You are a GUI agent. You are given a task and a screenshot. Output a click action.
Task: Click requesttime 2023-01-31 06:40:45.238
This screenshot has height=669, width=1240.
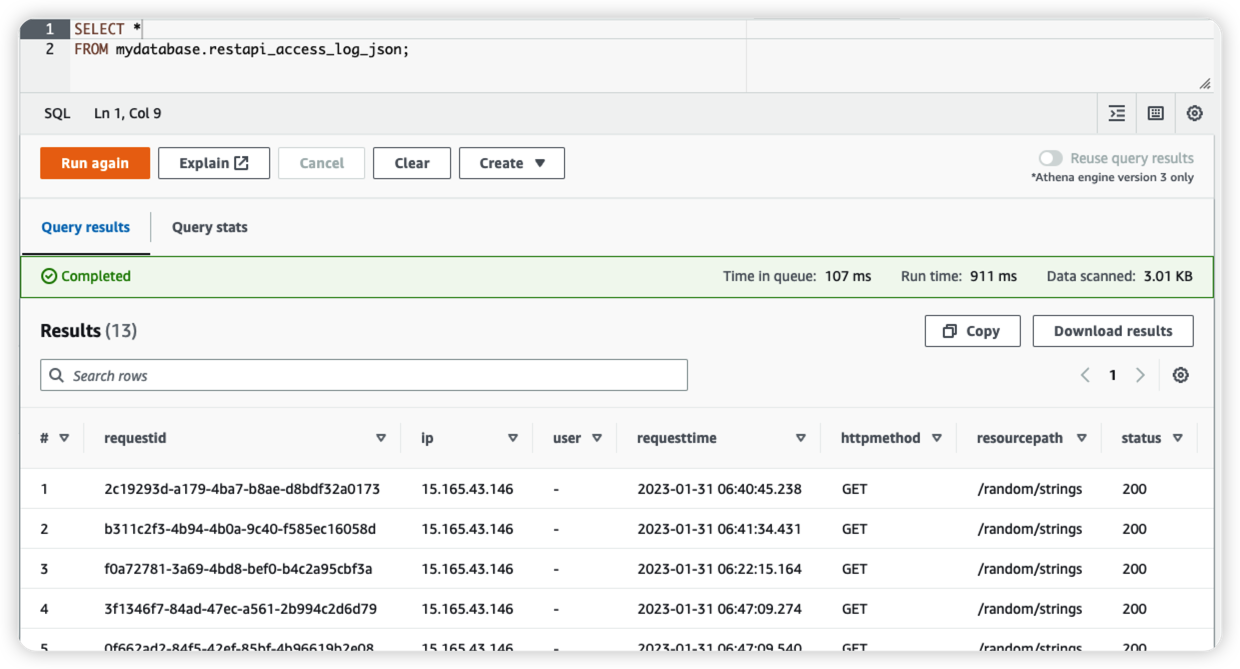click(720, 489)
